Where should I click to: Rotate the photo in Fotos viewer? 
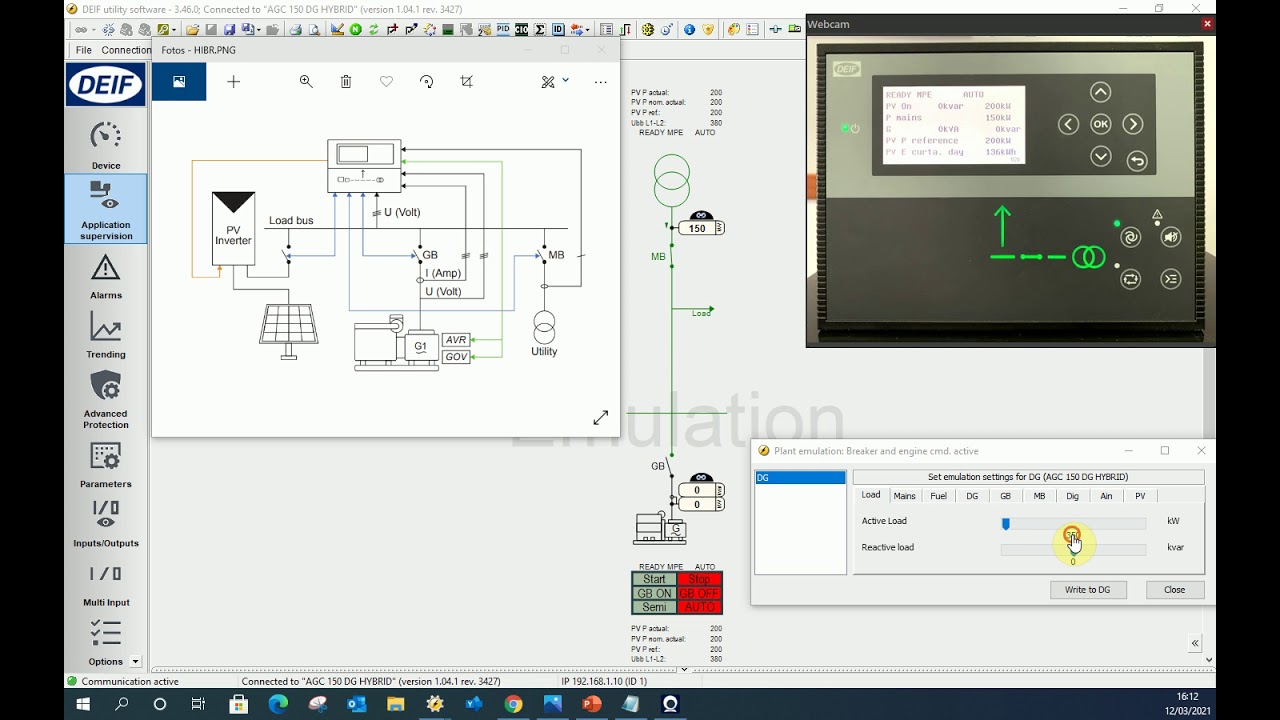[x=427, y=82]
